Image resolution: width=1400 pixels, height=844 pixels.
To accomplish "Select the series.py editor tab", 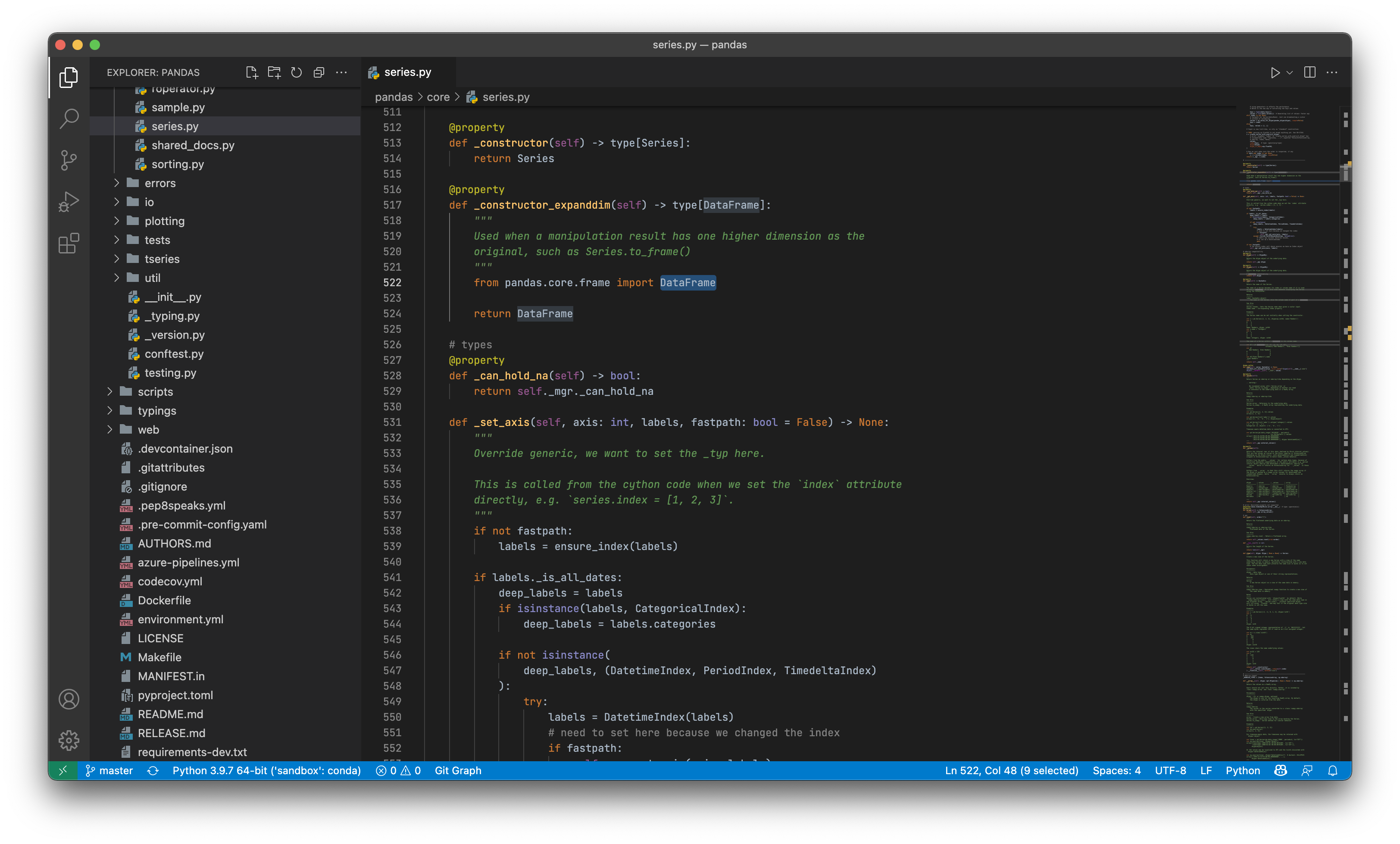I will click(407, 72).
